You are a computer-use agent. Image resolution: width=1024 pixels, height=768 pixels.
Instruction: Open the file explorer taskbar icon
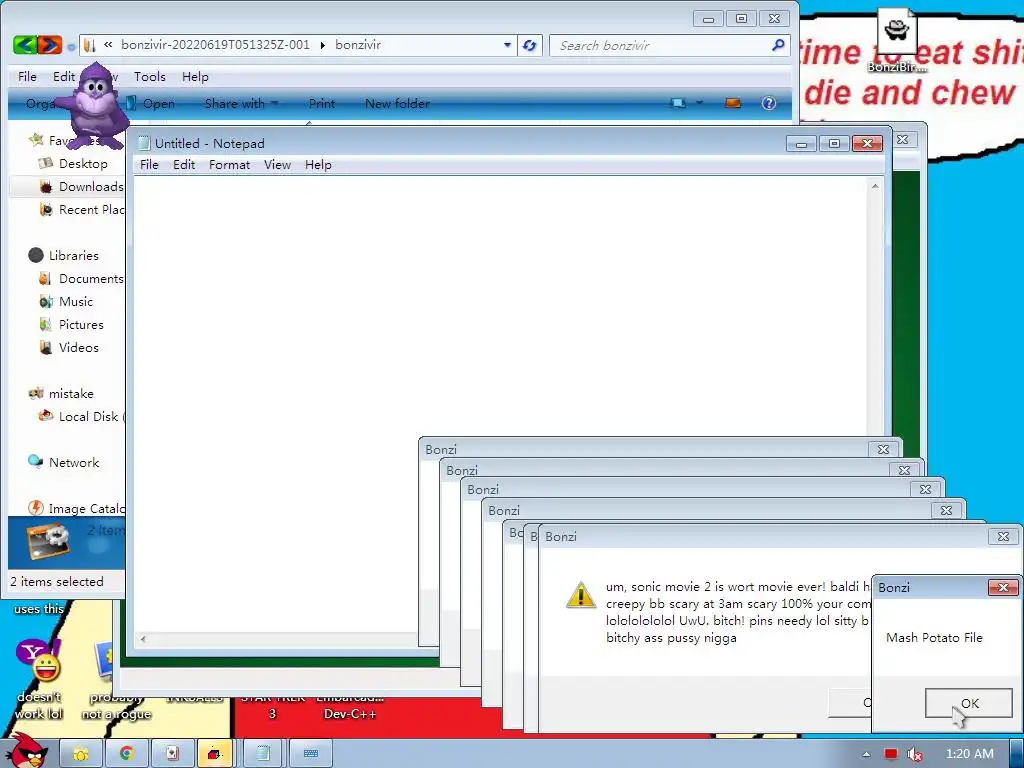click(81, 754)
